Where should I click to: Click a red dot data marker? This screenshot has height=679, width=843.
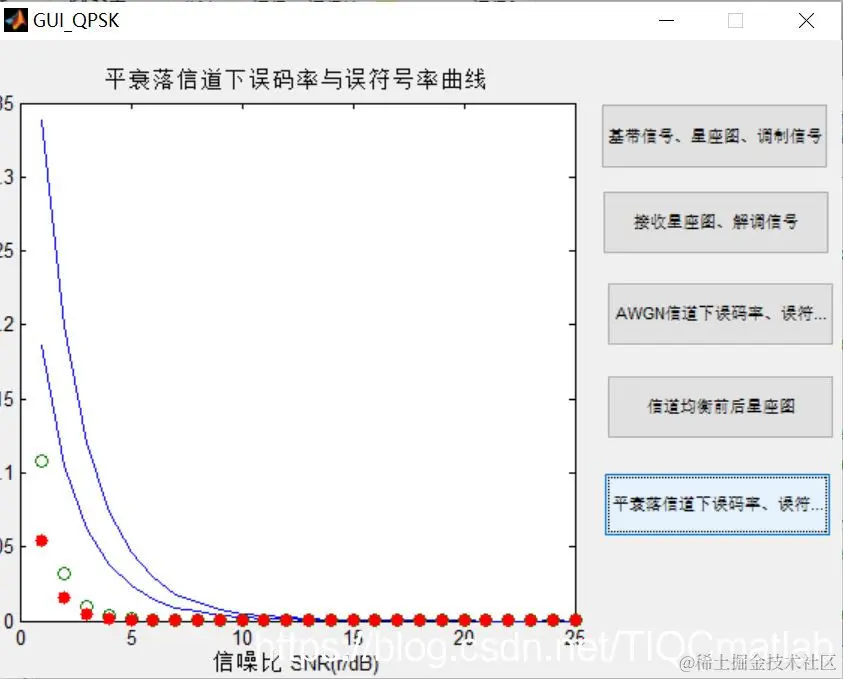[40, 540]
